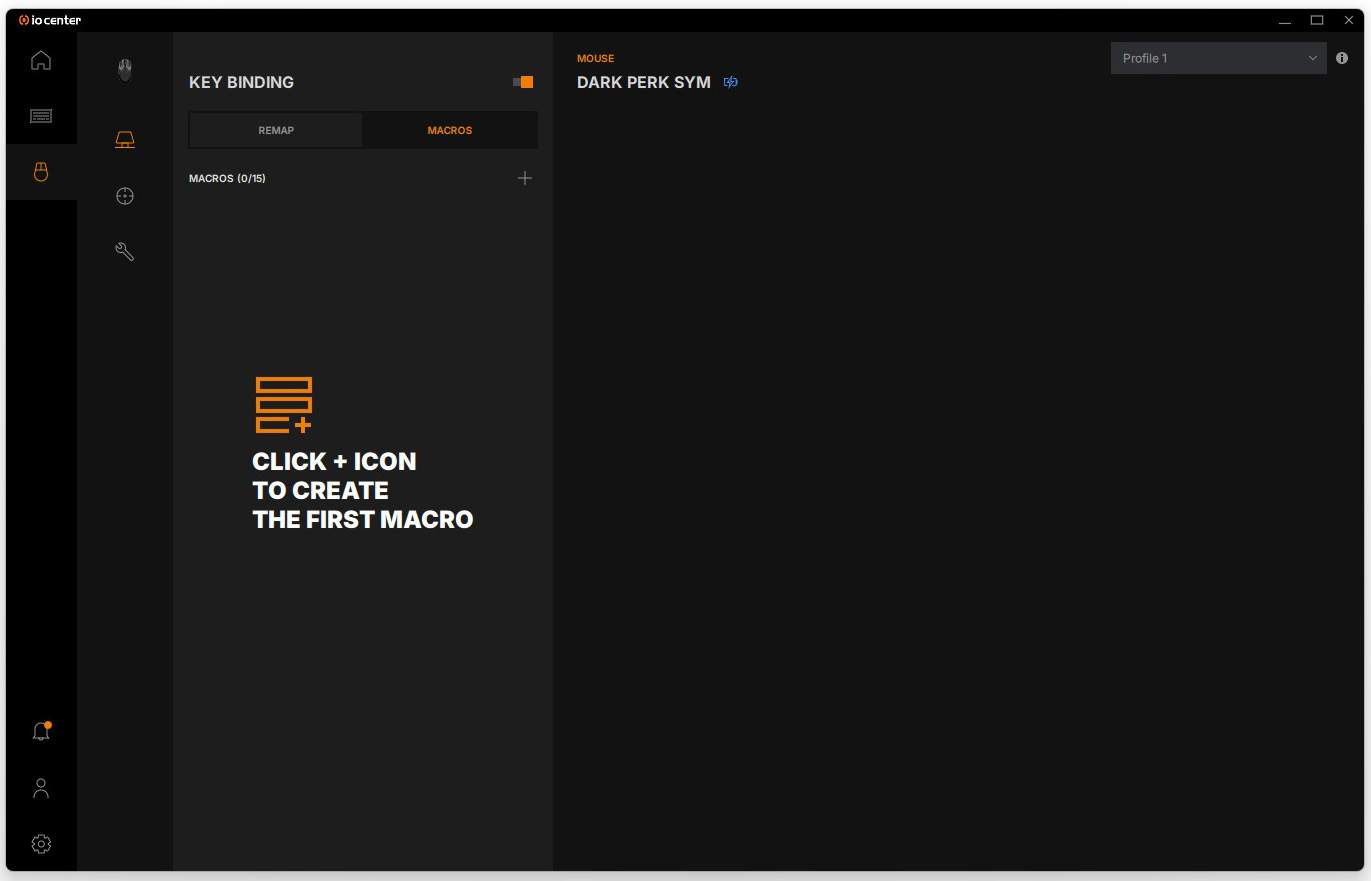
Task: Maximize the io center window
Action: click(x=1317, y=20)
